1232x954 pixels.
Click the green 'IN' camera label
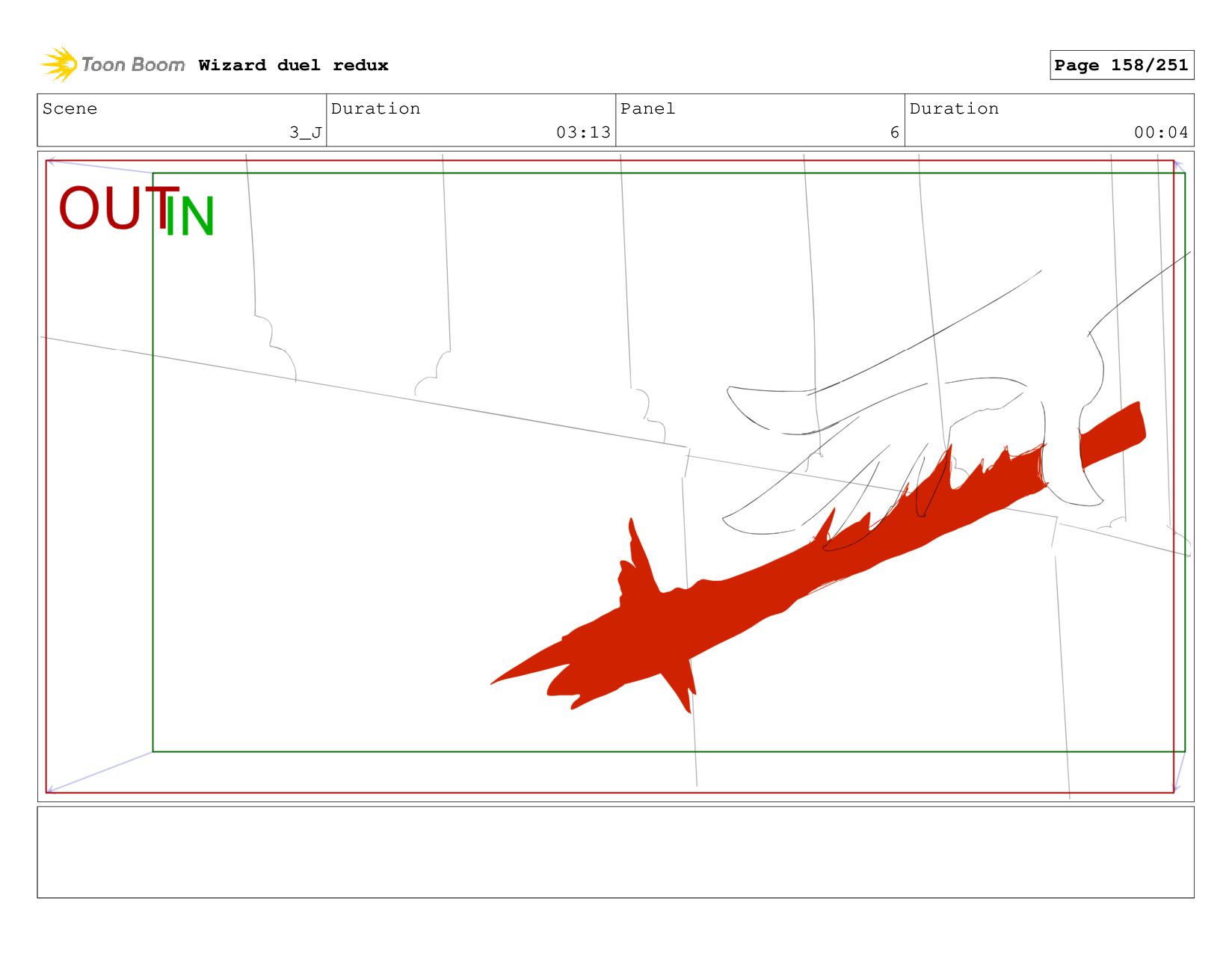190,217
